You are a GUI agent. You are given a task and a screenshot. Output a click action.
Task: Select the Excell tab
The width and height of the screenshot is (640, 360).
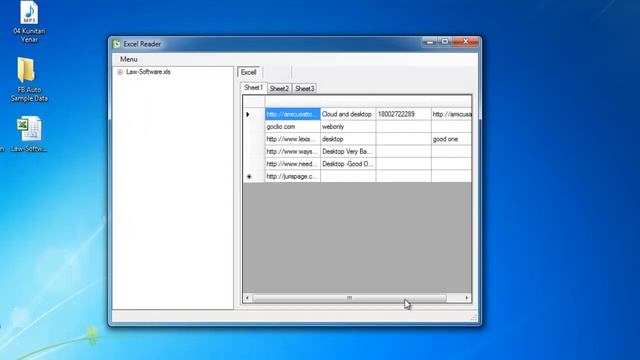(x=249, y=72)
